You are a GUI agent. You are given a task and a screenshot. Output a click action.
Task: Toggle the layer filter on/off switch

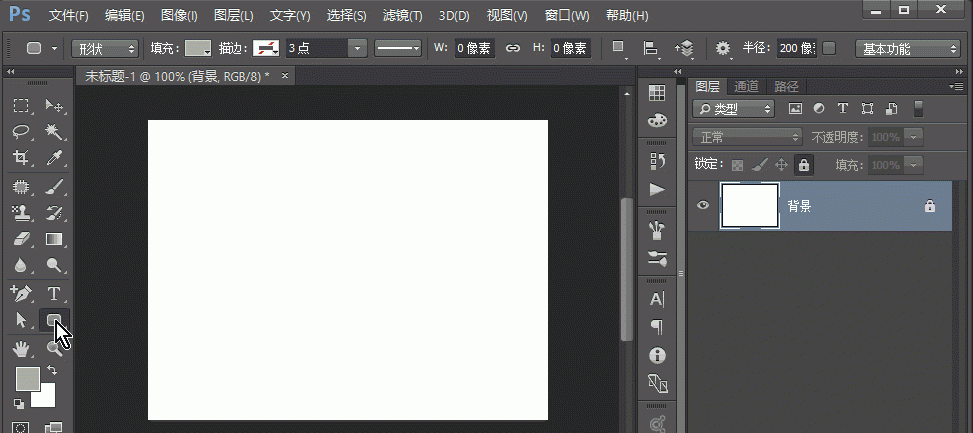coord(918,108)
